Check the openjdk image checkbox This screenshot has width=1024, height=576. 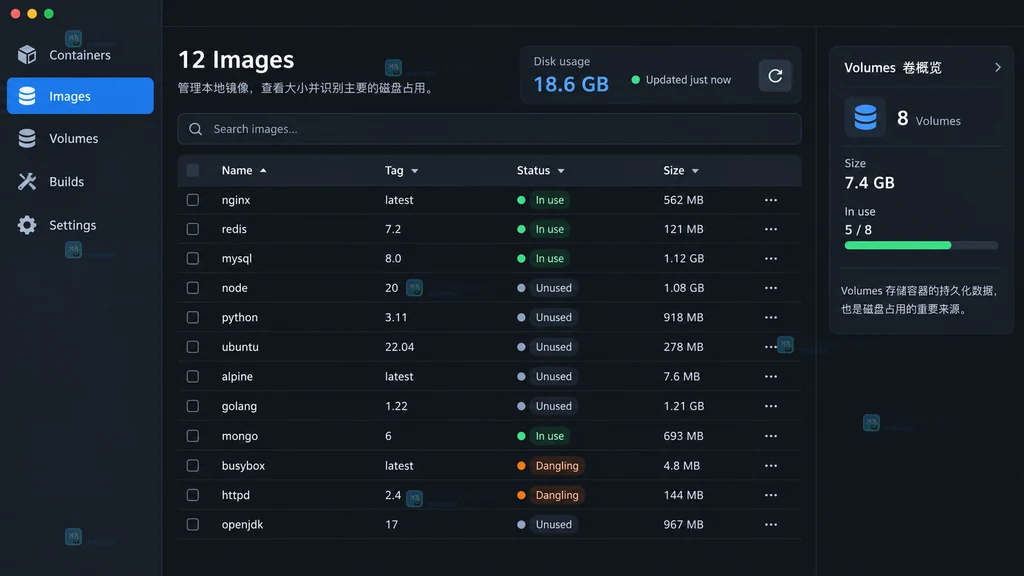click(193, 524)
